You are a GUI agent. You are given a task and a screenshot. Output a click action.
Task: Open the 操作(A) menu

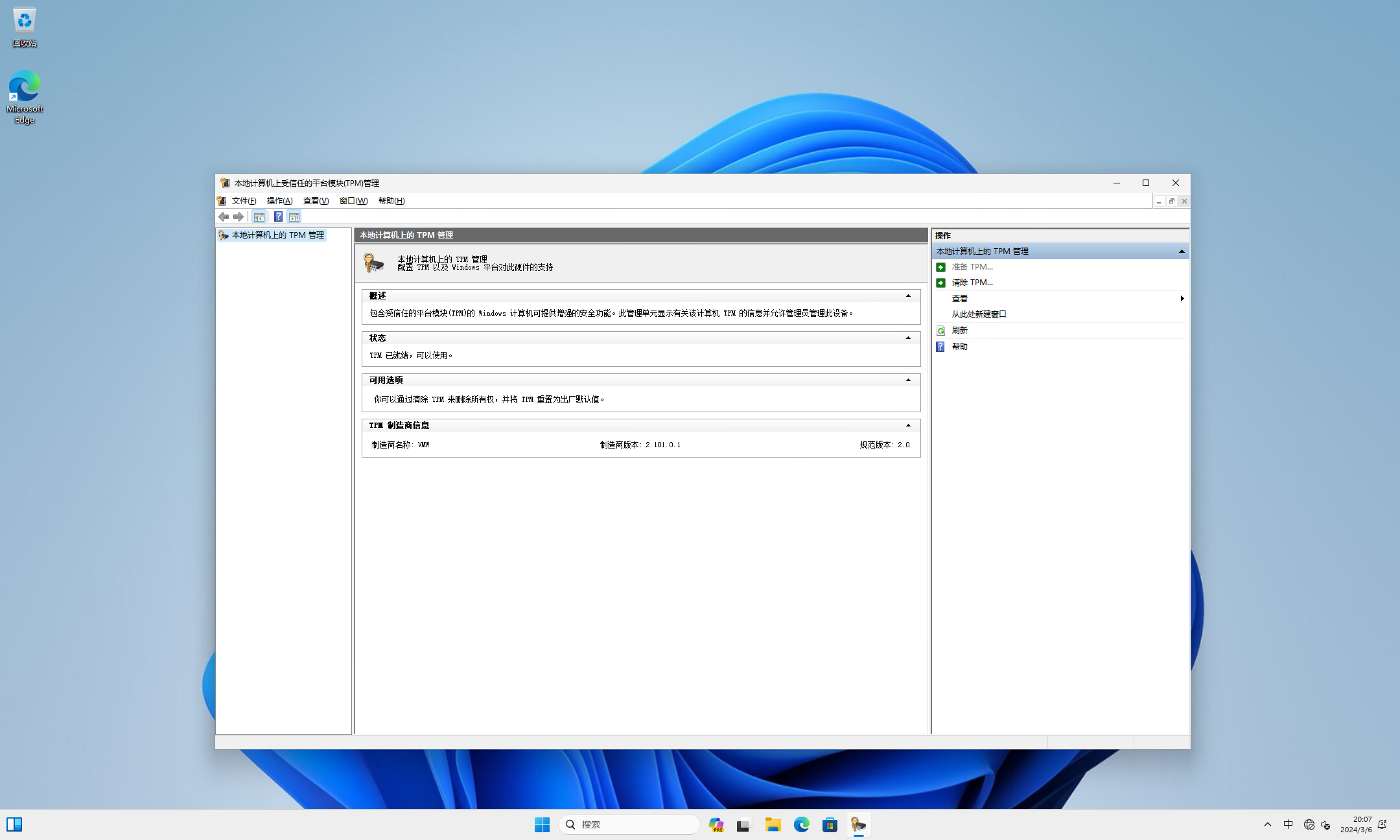point(280,201)
